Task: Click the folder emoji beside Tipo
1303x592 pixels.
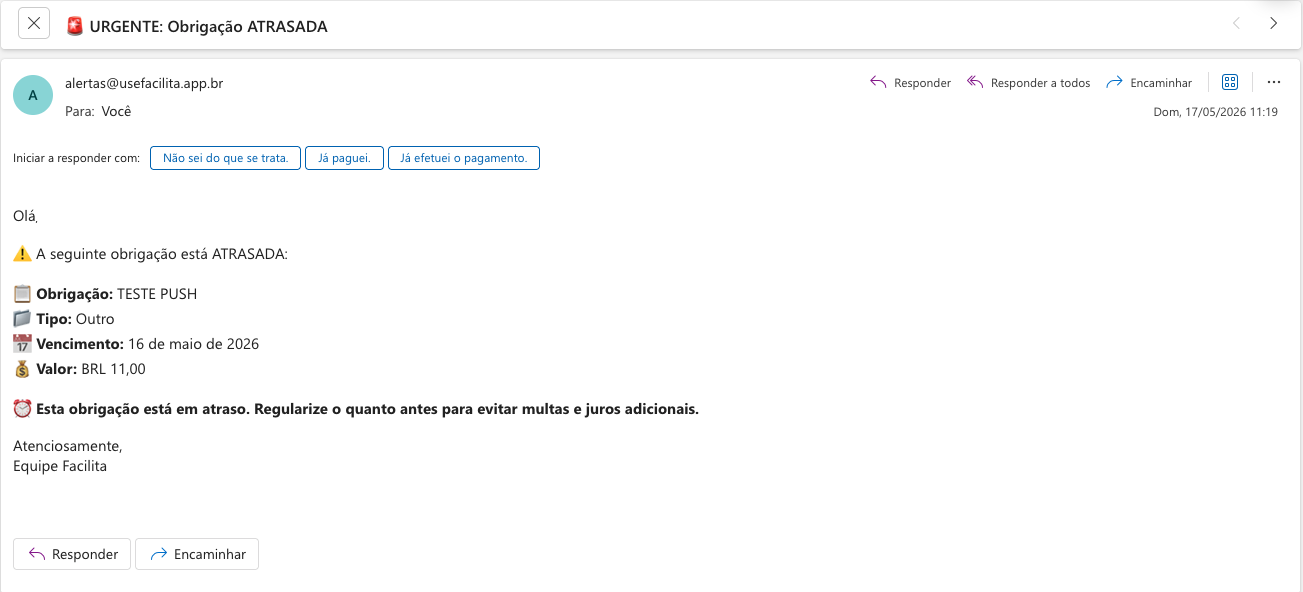Action: 22,319
